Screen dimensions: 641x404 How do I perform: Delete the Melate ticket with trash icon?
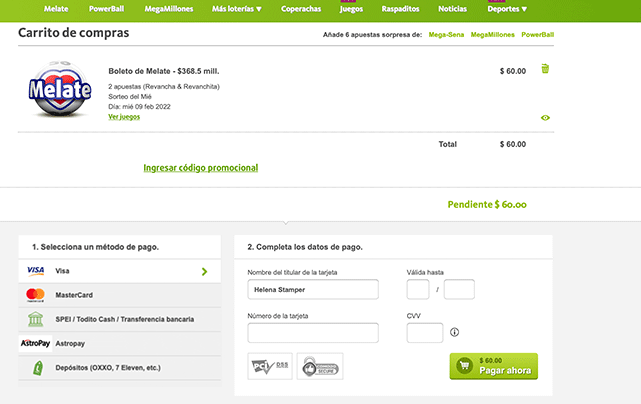click(x=545, y=68)
